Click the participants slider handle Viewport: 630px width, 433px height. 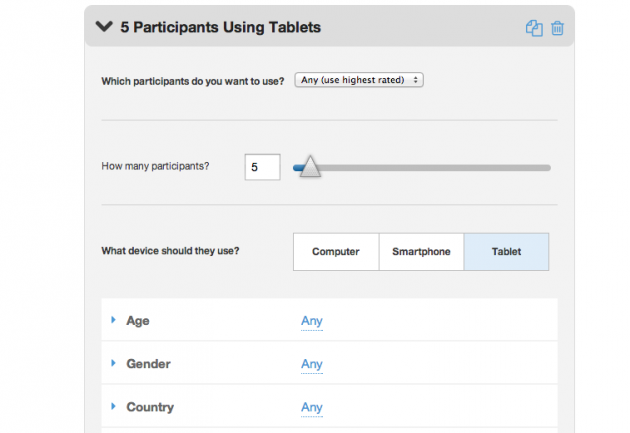pos(310,166)
